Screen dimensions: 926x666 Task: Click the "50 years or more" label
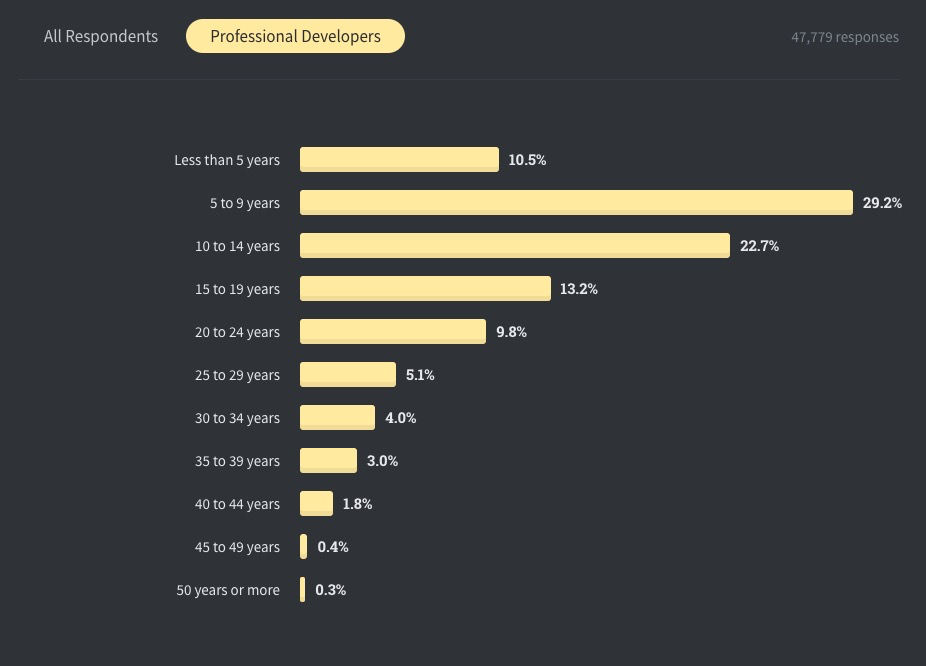[228, 590]
